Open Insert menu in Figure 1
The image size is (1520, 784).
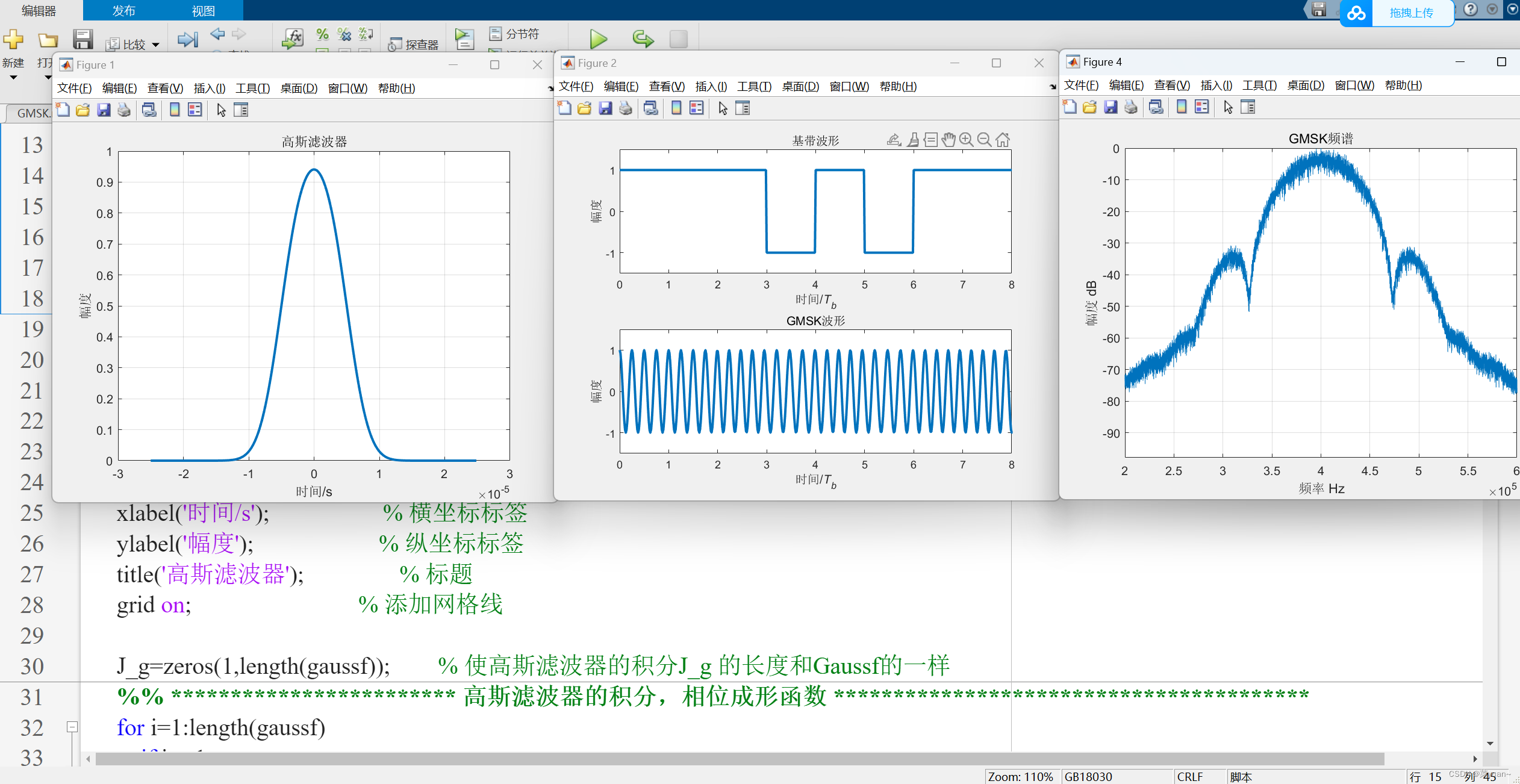pos(210,89)
